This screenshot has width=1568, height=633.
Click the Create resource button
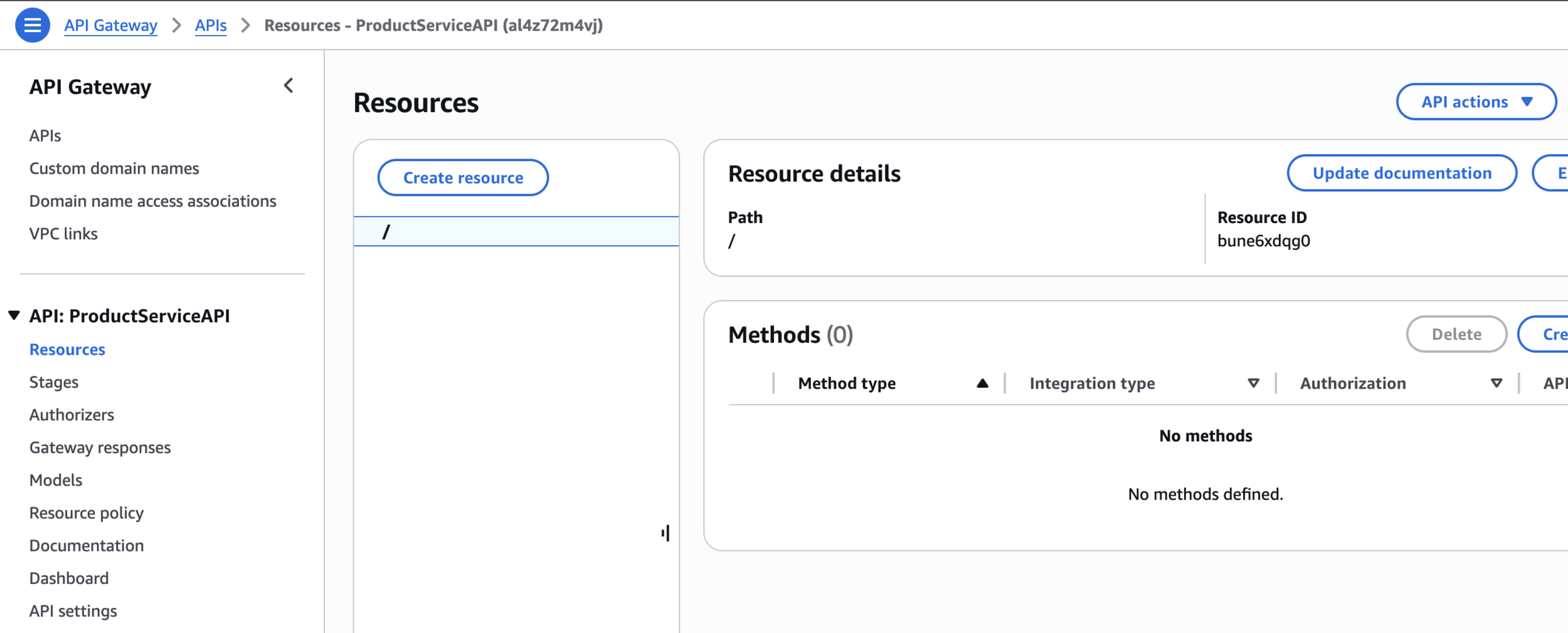463,177
